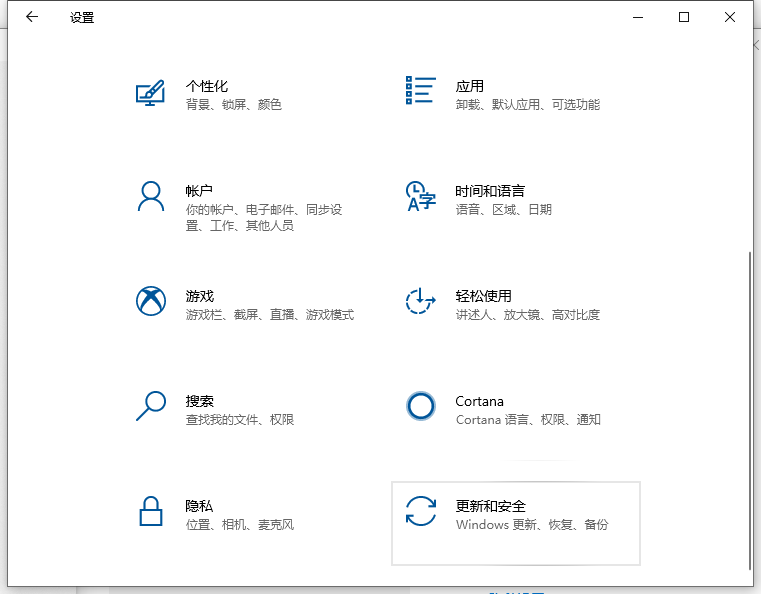Select the 轻松使用 category title
This screenshot has width=761, height=594.
coord(483,296)
